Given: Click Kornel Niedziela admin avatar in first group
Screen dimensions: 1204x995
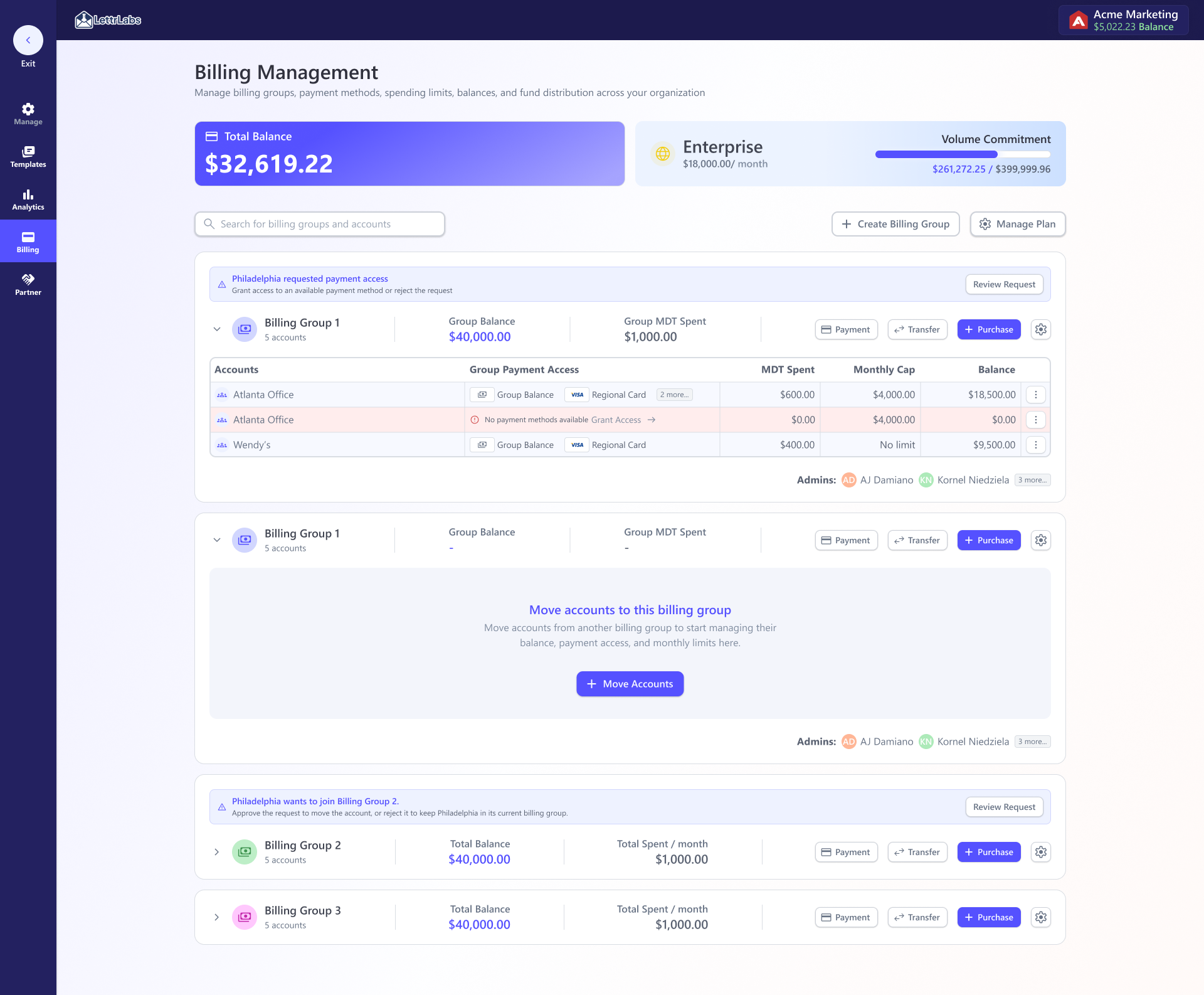Looking at the screenshot, I should click(926, 480).
